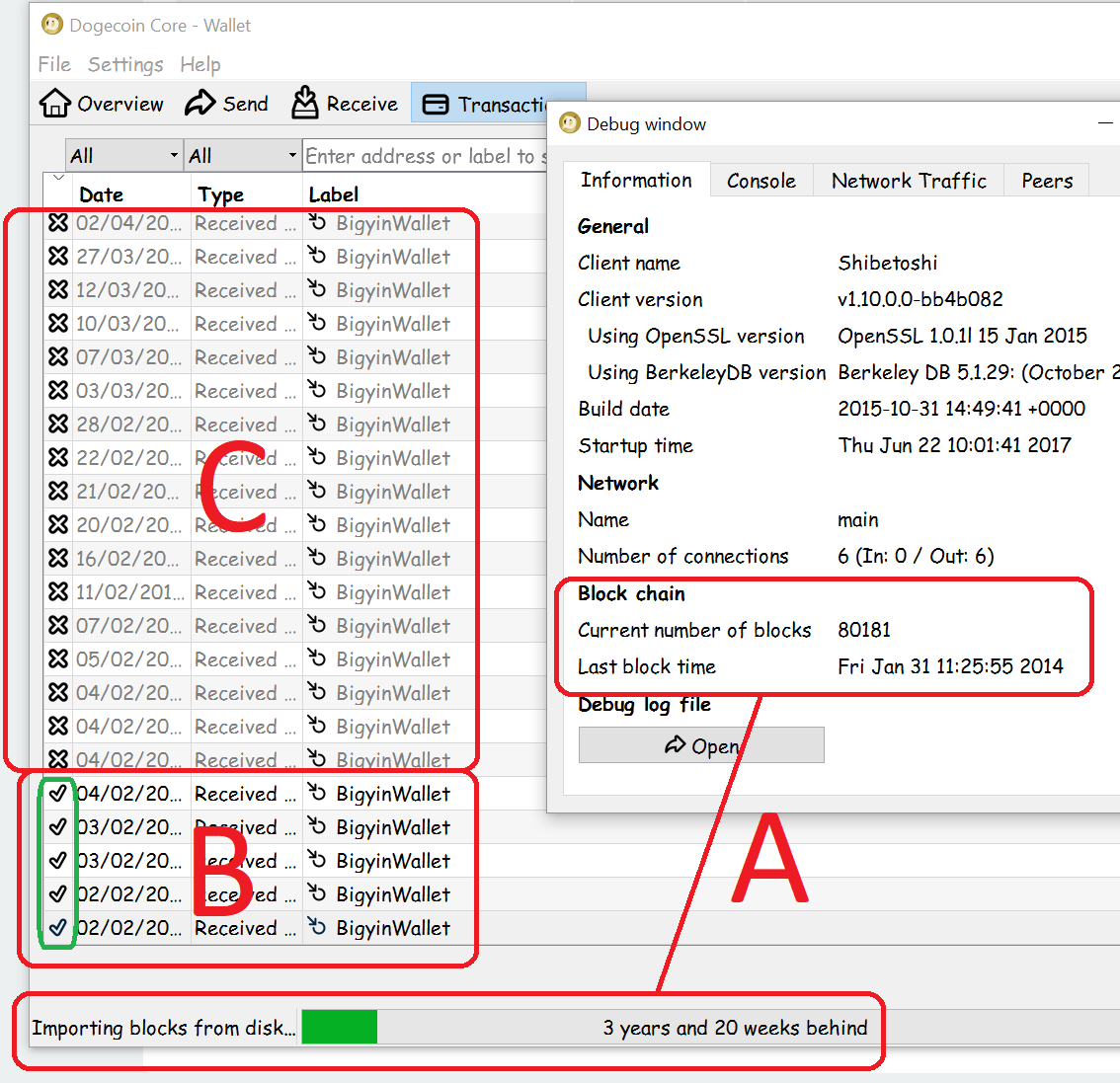
Task: Open the Receive page
Action: 345,104
